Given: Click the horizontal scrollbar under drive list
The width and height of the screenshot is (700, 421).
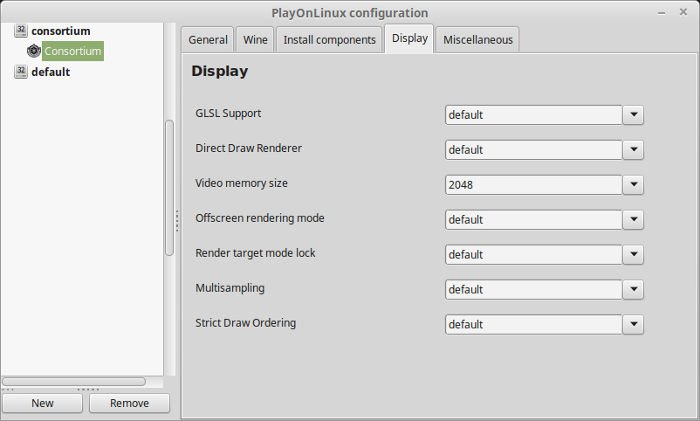Looking at the screenshot, I should pyautogui.click(x=74, y=381).
